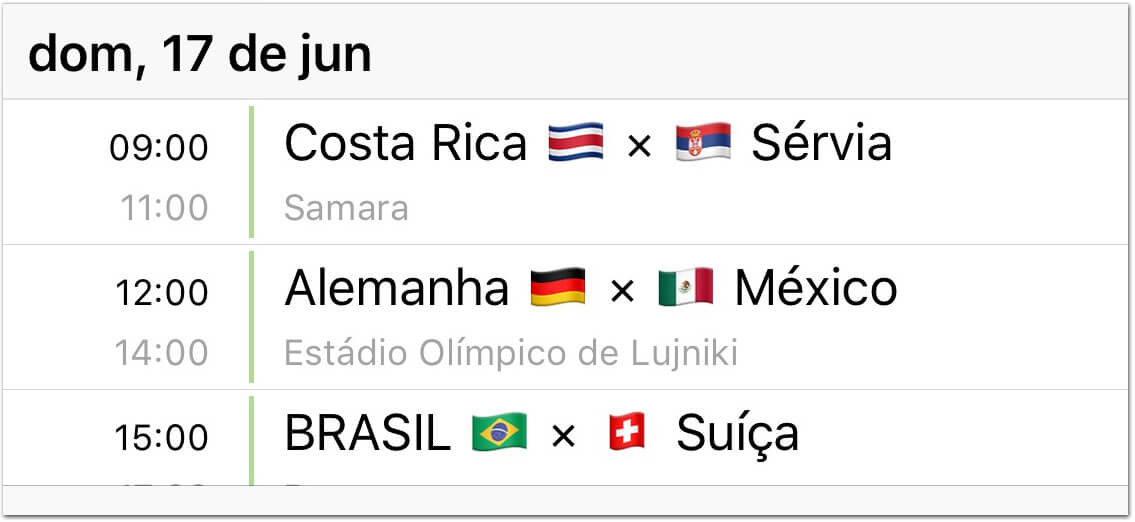1135x522 pixels.
Task: Click the Mexico flag icon
Action: point(685,287)
